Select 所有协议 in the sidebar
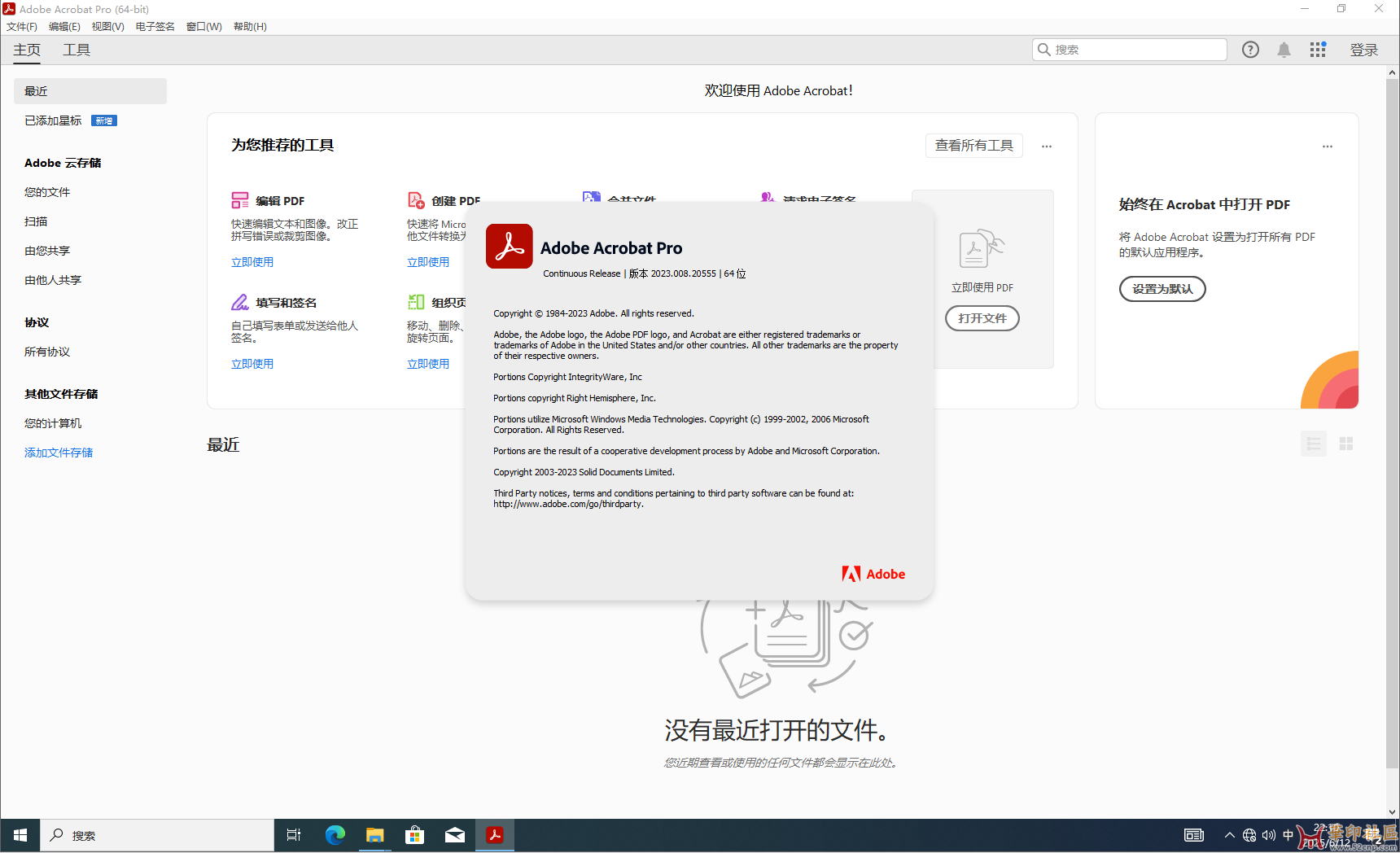Screen dimensions: 1400x853 47,352
